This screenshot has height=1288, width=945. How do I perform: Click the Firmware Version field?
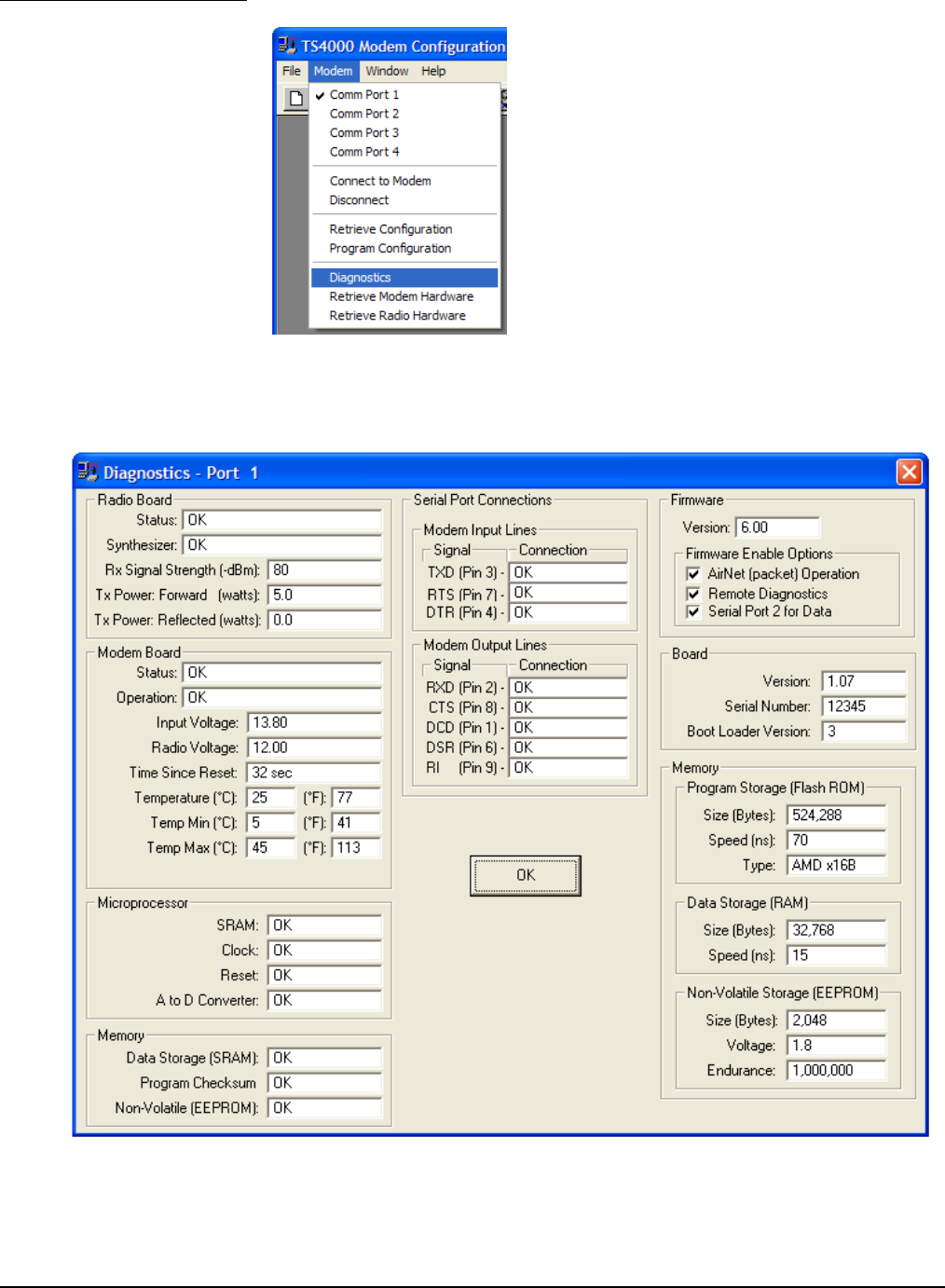[777, 528]
